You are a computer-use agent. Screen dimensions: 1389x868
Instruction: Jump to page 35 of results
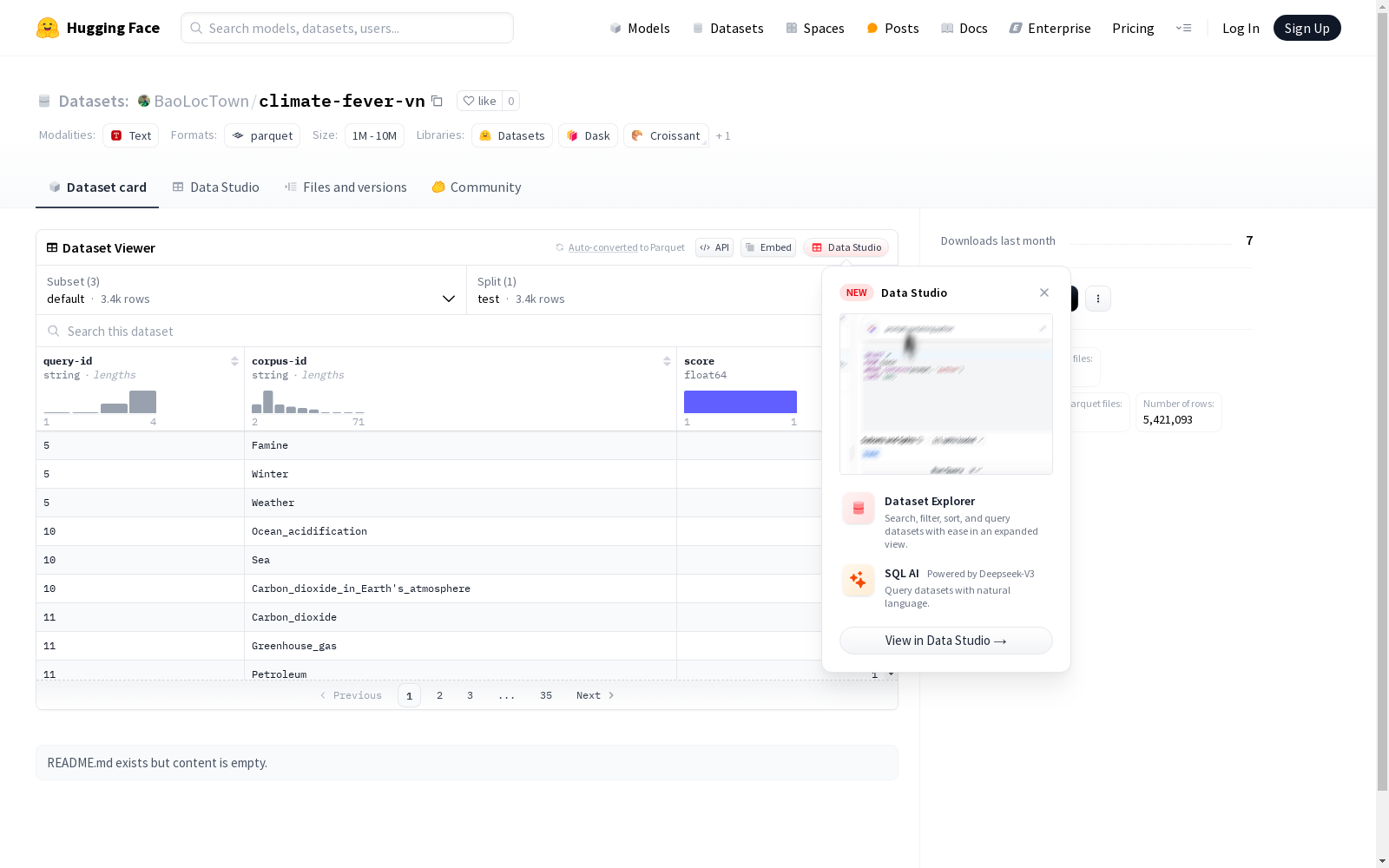[x=546, y=695]
